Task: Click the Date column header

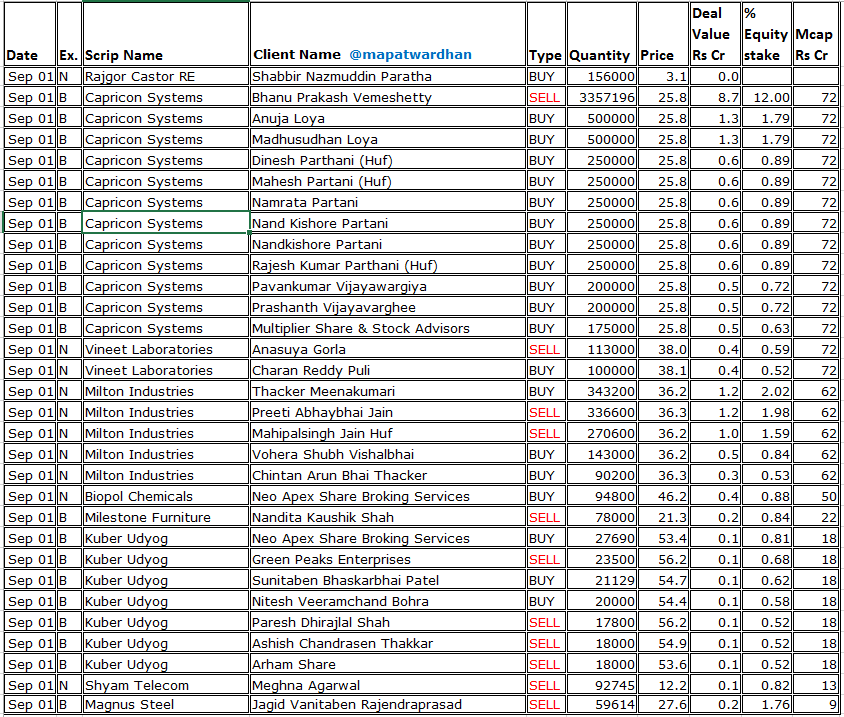Action: [x=30, y=34]
